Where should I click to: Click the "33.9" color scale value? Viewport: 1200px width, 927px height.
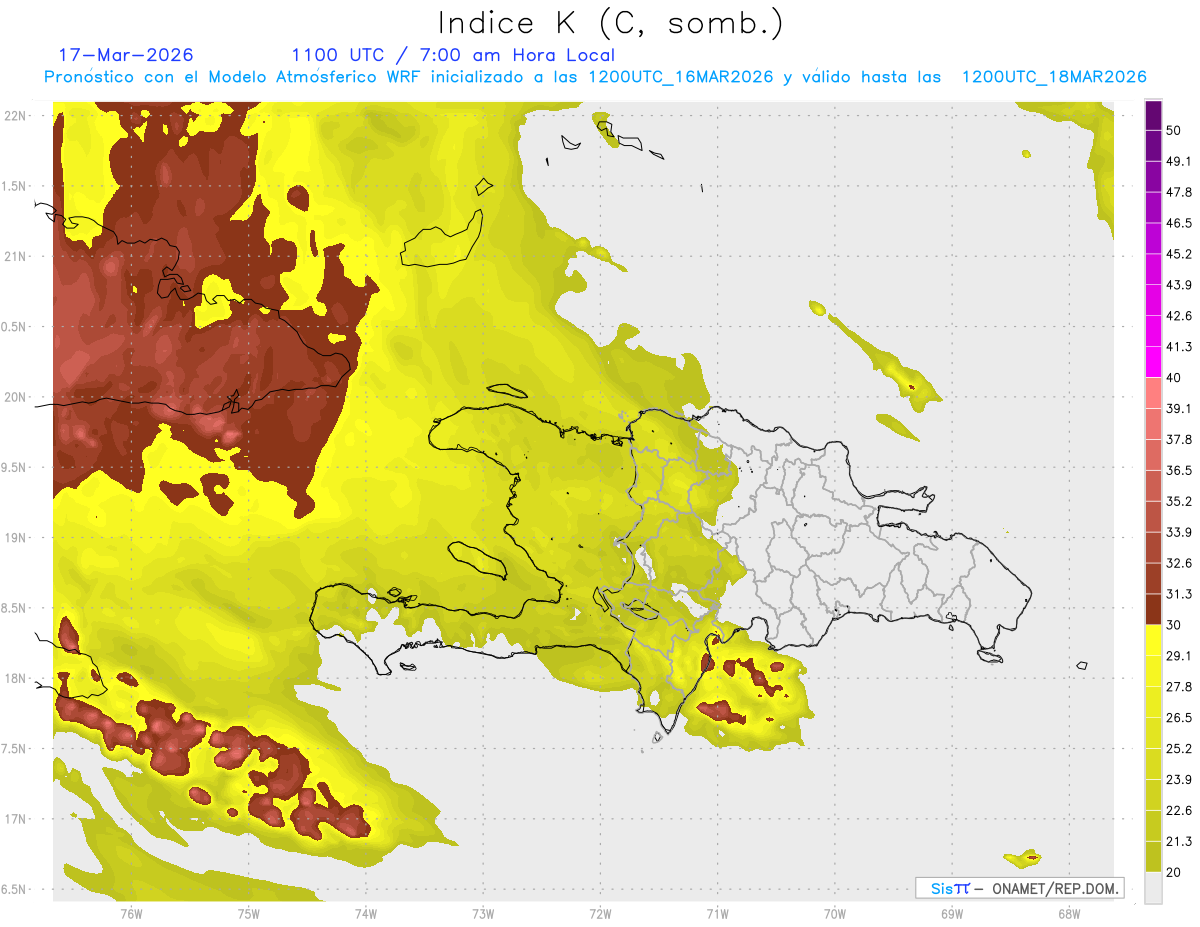click(x=1179, y=532)
